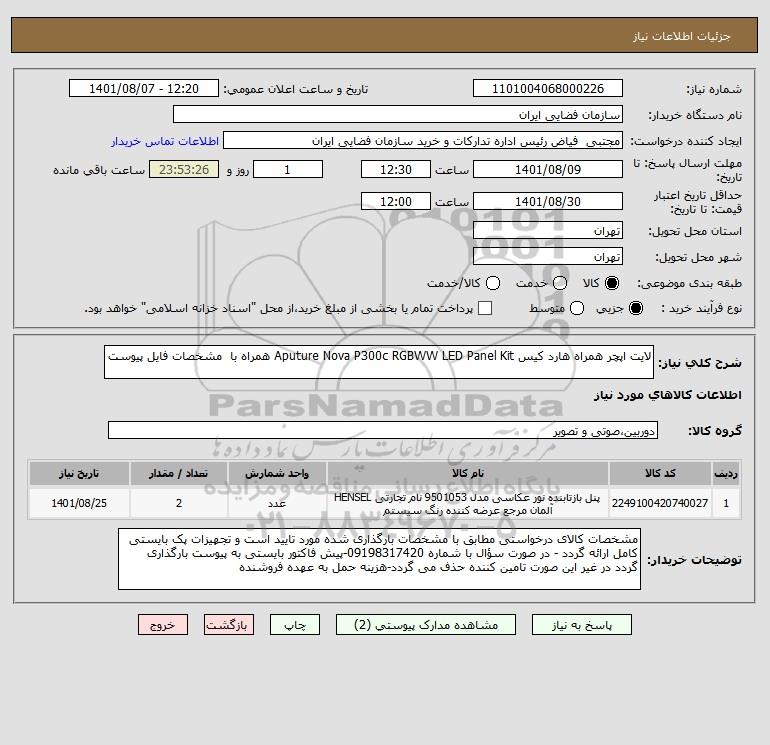Select the جزیی purchase type radio
The width and height of the screenshot is (770, 745).
tap(635, 308)
